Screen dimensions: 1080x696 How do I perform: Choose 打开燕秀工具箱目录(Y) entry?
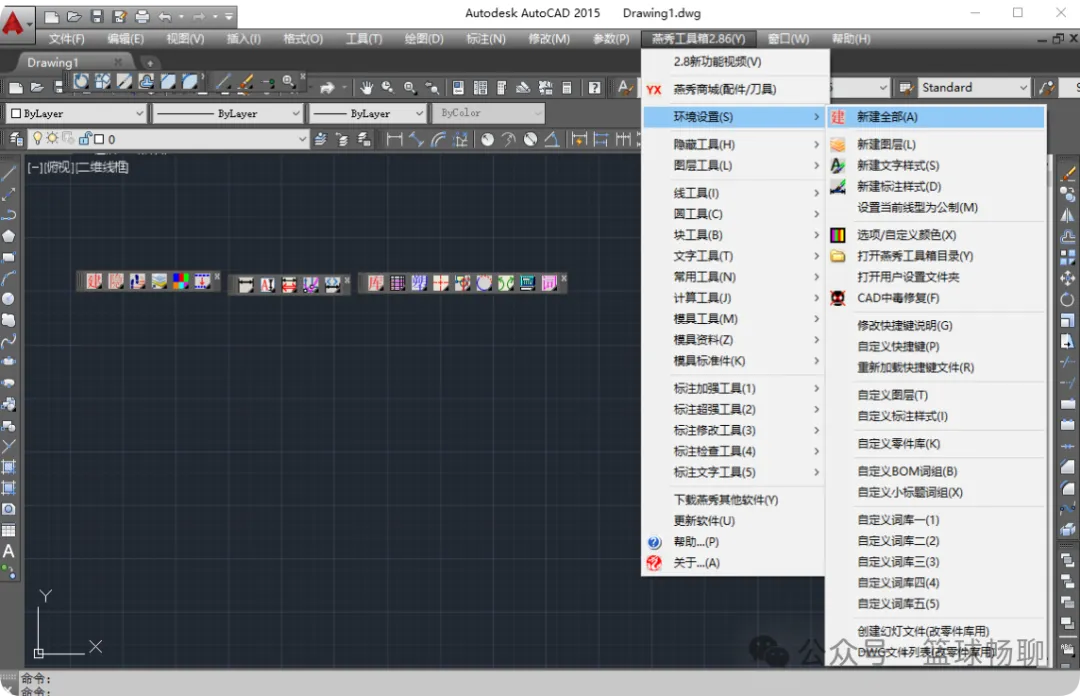coord(936,256)
